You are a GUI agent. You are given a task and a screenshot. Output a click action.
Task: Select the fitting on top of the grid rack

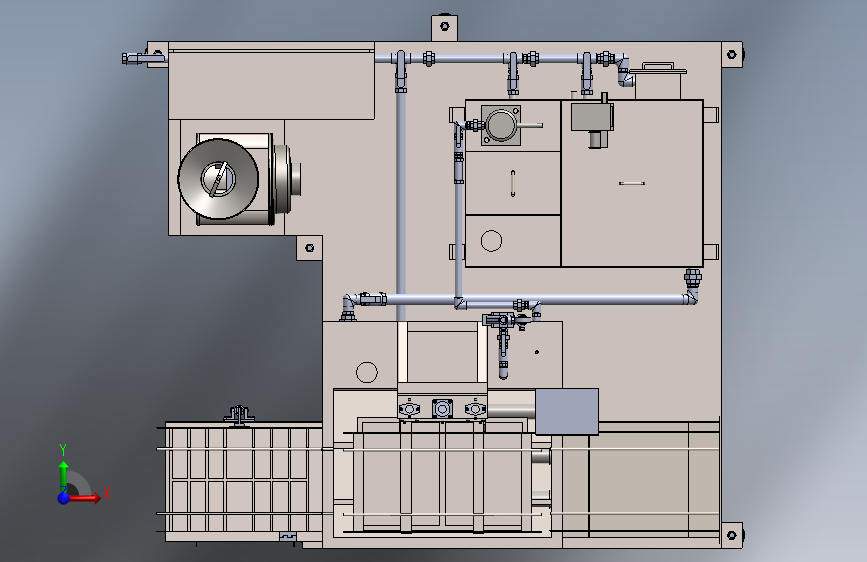tap(239, 415)
